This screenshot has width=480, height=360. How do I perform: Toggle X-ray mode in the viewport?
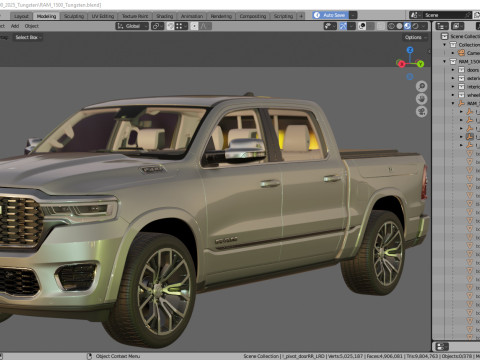[381, 26]
